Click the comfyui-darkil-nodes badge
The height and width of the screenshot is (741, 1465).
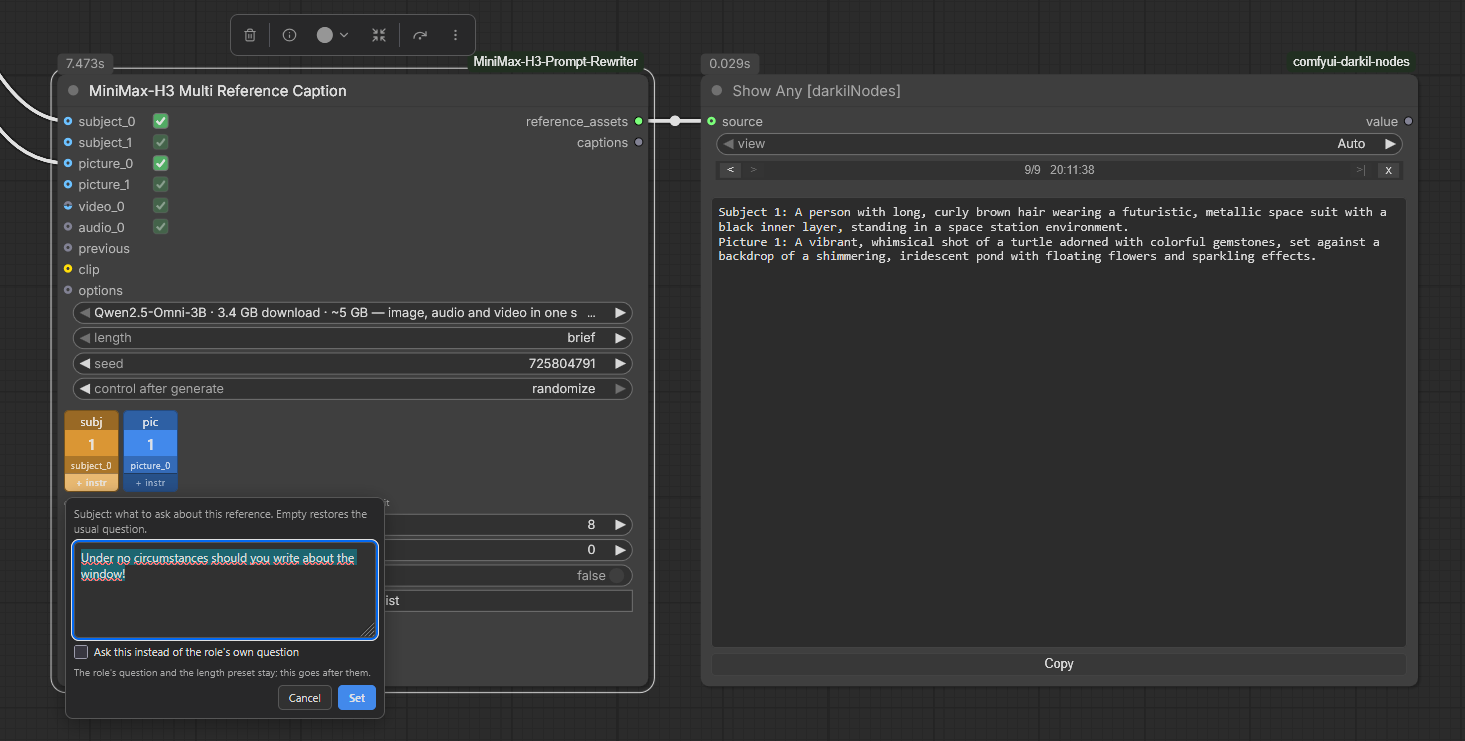point(1351,62)
